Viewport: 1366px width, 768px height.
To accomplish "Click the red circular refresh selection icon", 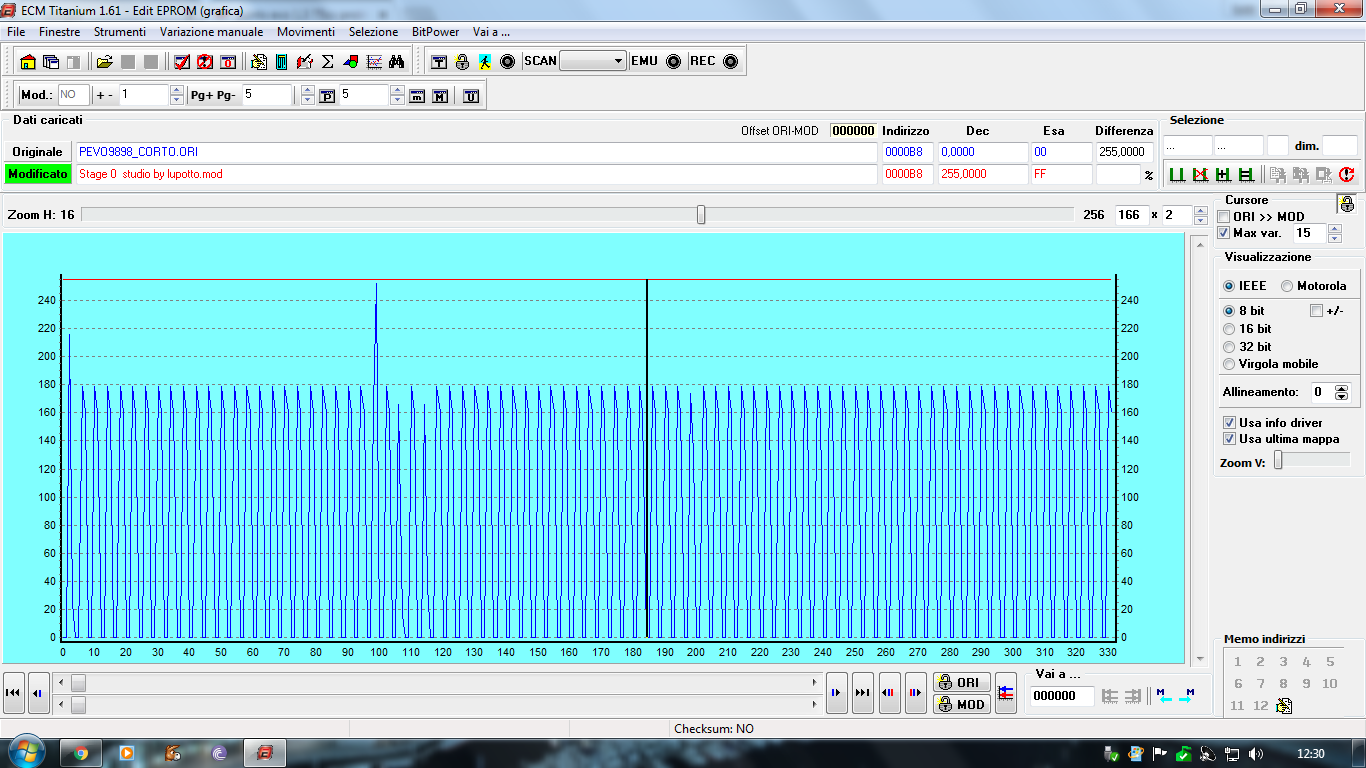I will [x=1347, y=175].
